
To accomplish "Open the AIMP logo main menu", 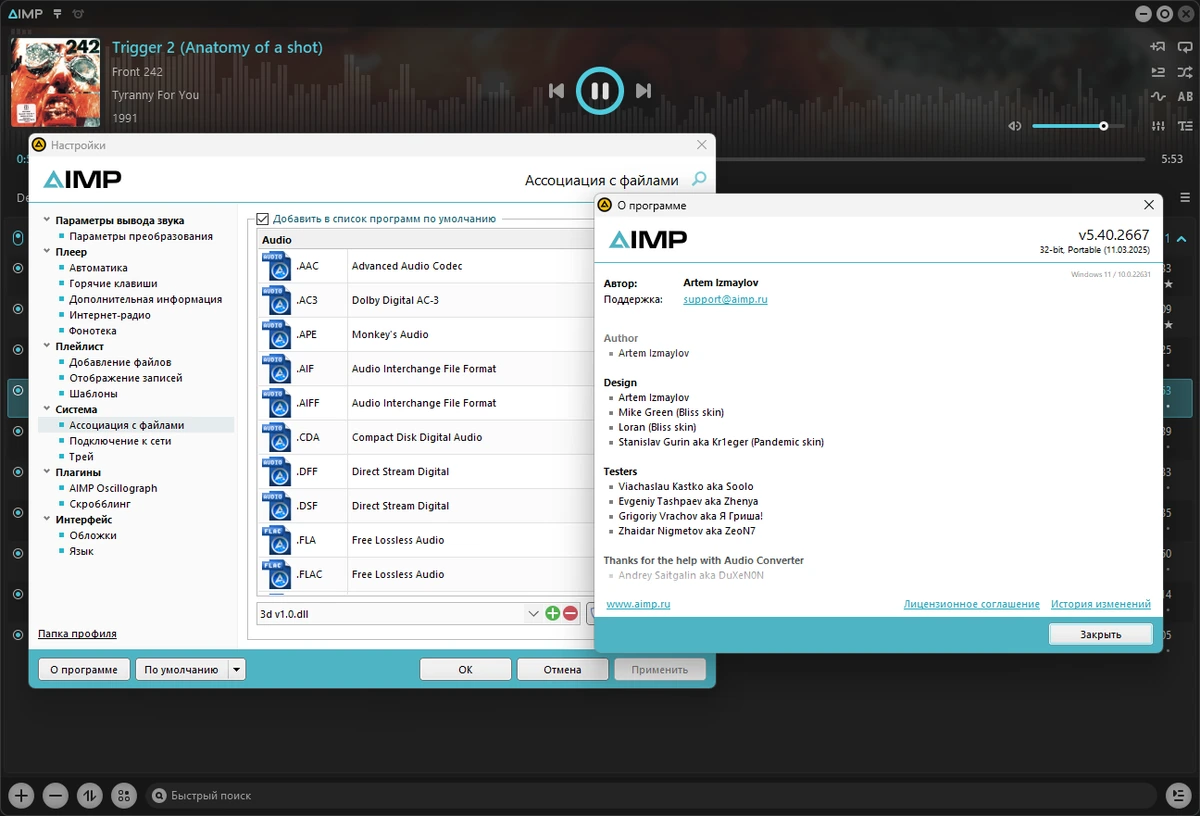I will (25, 14).
